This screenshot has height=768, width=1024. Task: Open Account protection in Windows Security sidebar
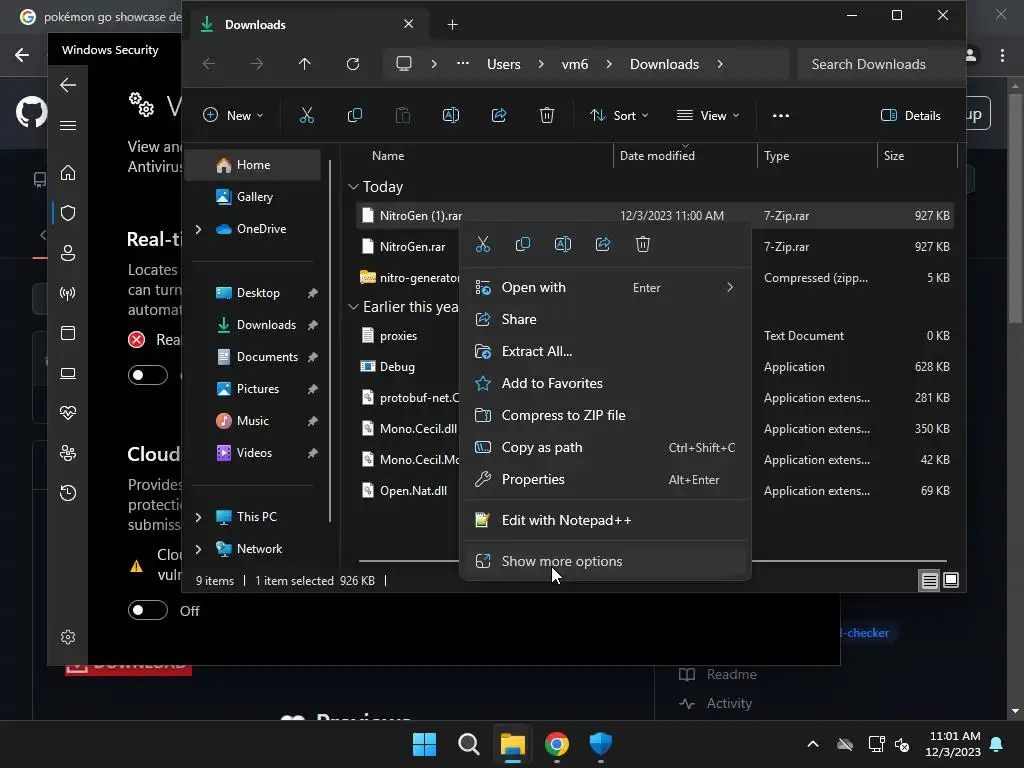tap(68, 253)
